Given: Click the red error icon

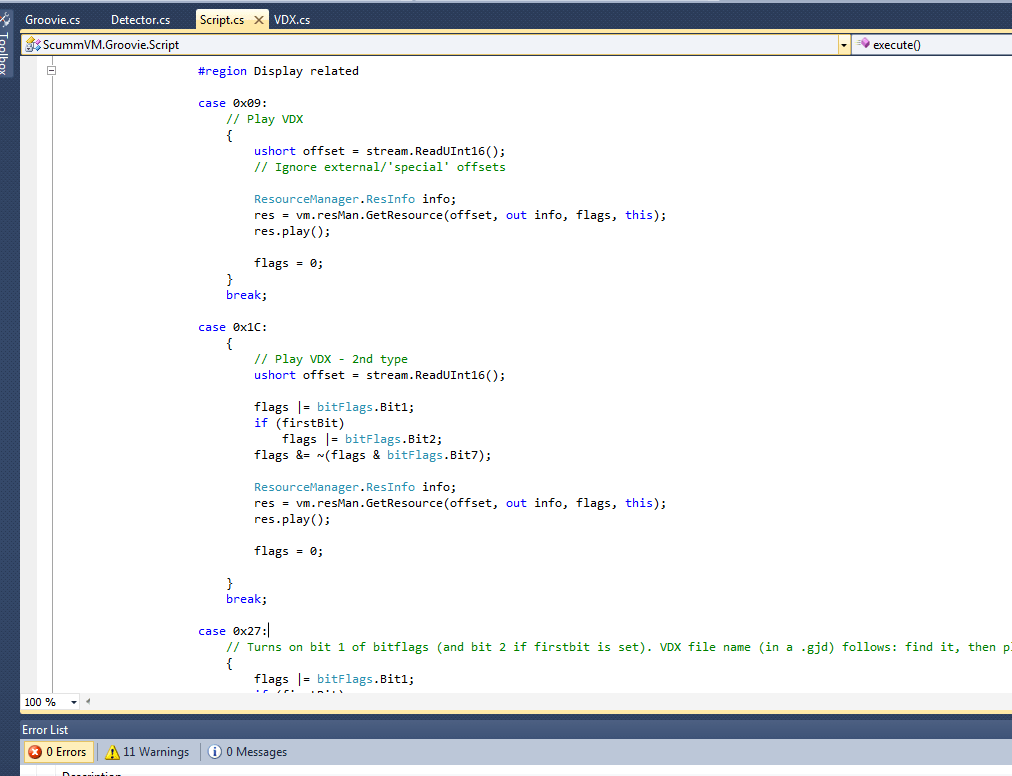Looking at the screenshot, I should [35, 752].
